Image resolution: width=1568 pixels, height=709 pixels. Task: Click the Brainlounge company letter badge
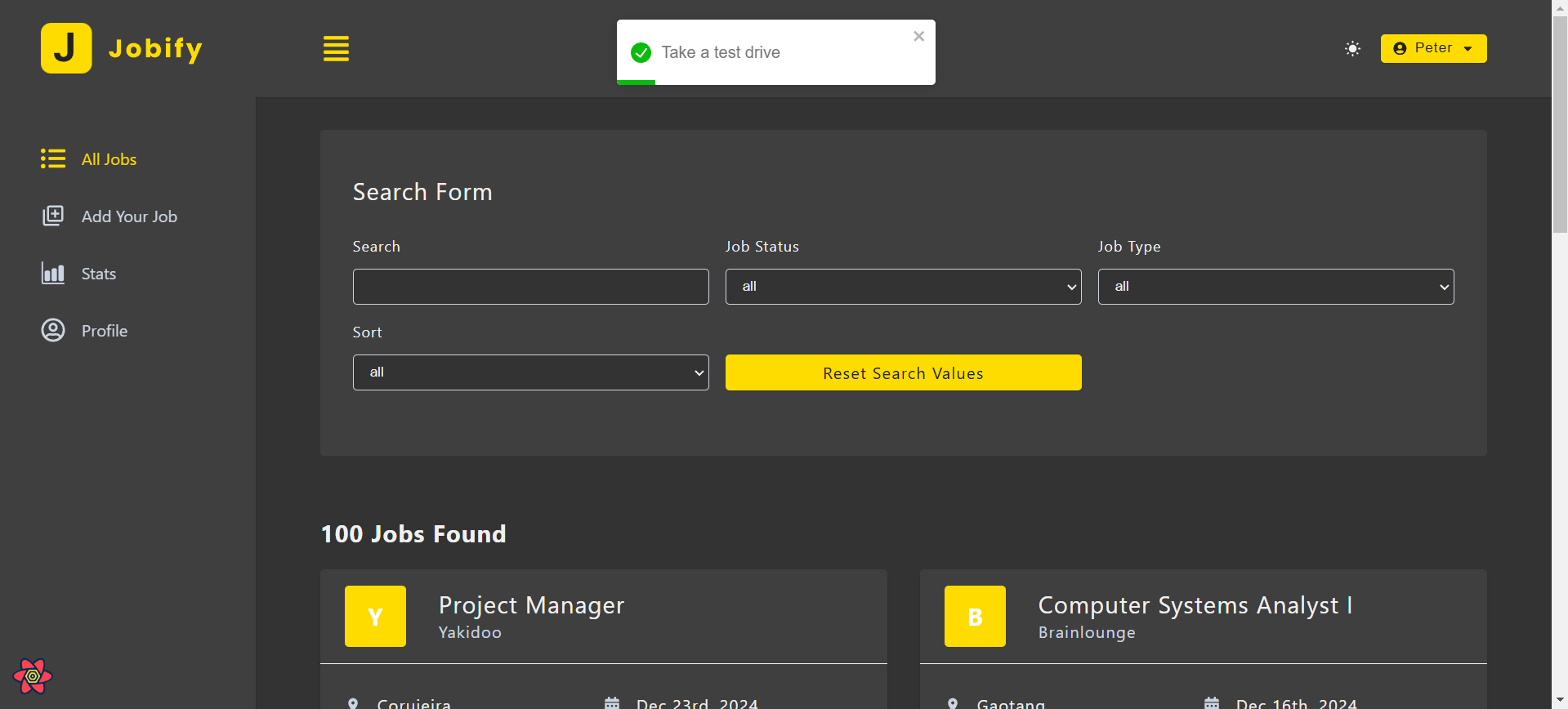[x=975, y=617]
